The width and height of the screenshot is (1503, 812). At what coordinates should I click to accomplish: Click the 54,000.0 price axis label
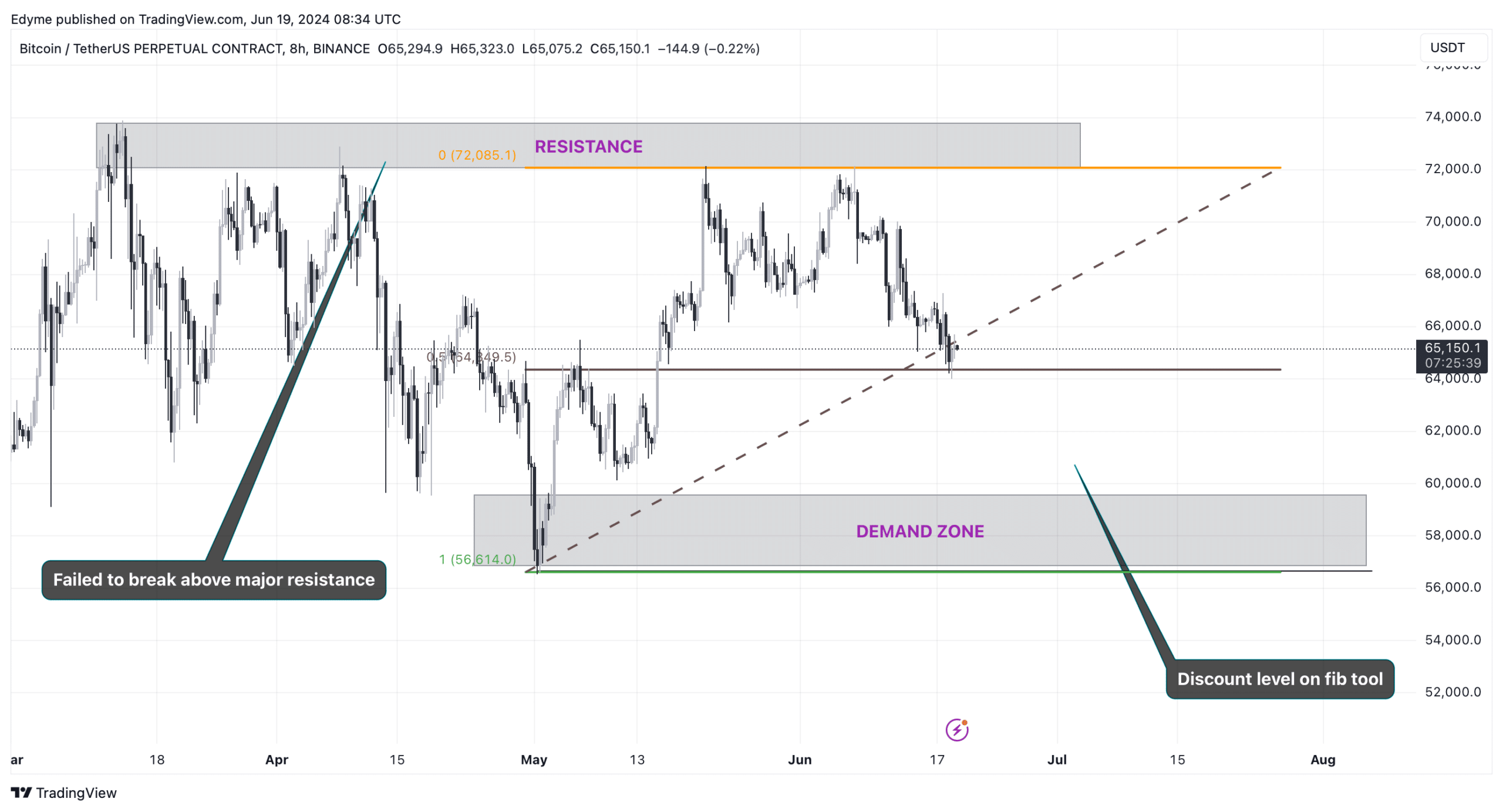coord(1453,639)
